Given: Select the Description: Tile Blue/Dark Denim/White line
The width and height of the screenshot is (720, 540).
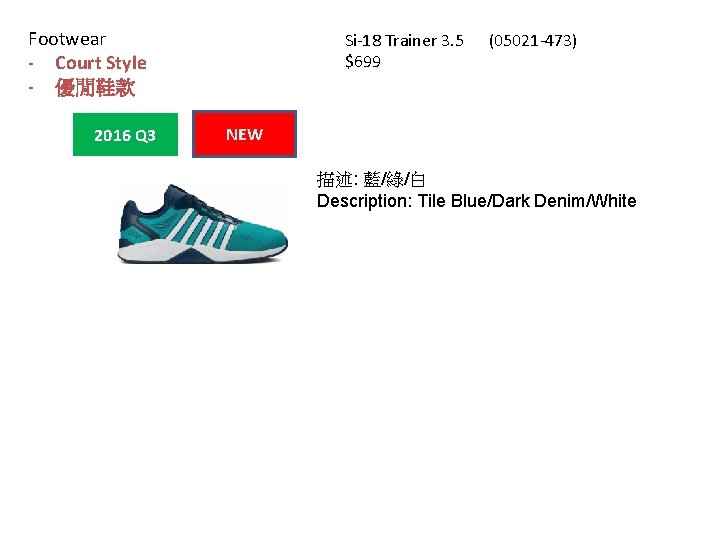Looking at the screenshot, I should pos(477,201).
